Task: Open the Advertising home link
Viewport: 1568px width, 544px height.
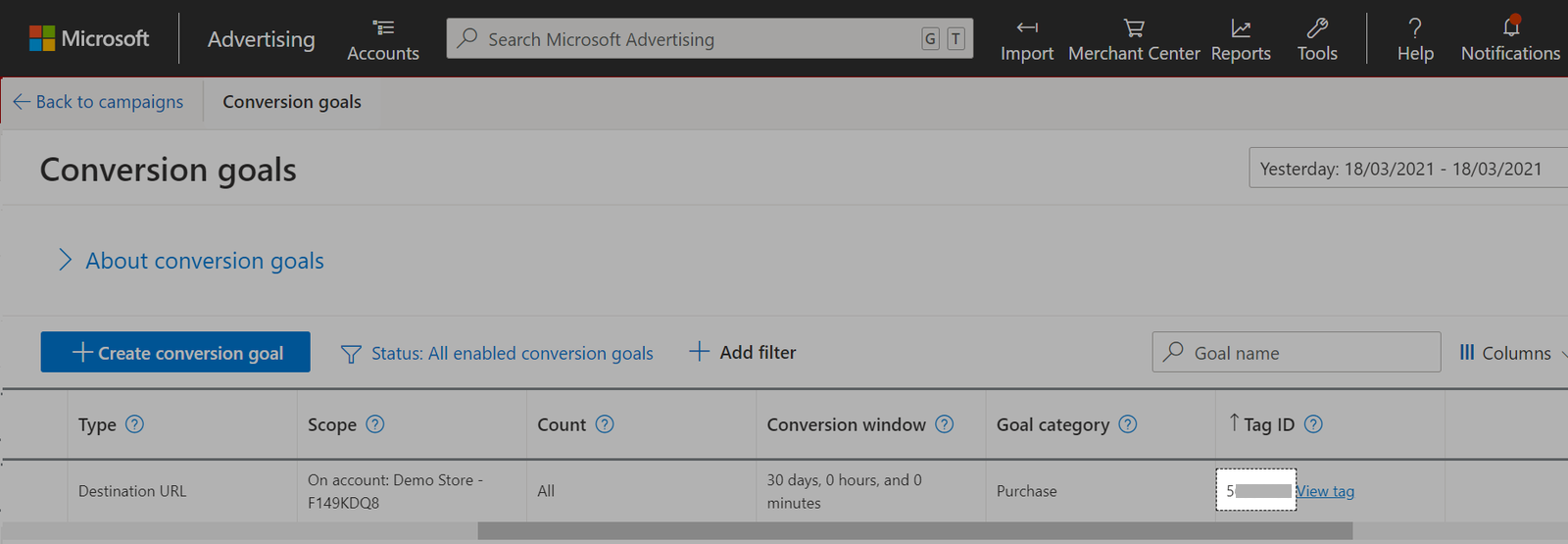Action: (x=261, y=39)
